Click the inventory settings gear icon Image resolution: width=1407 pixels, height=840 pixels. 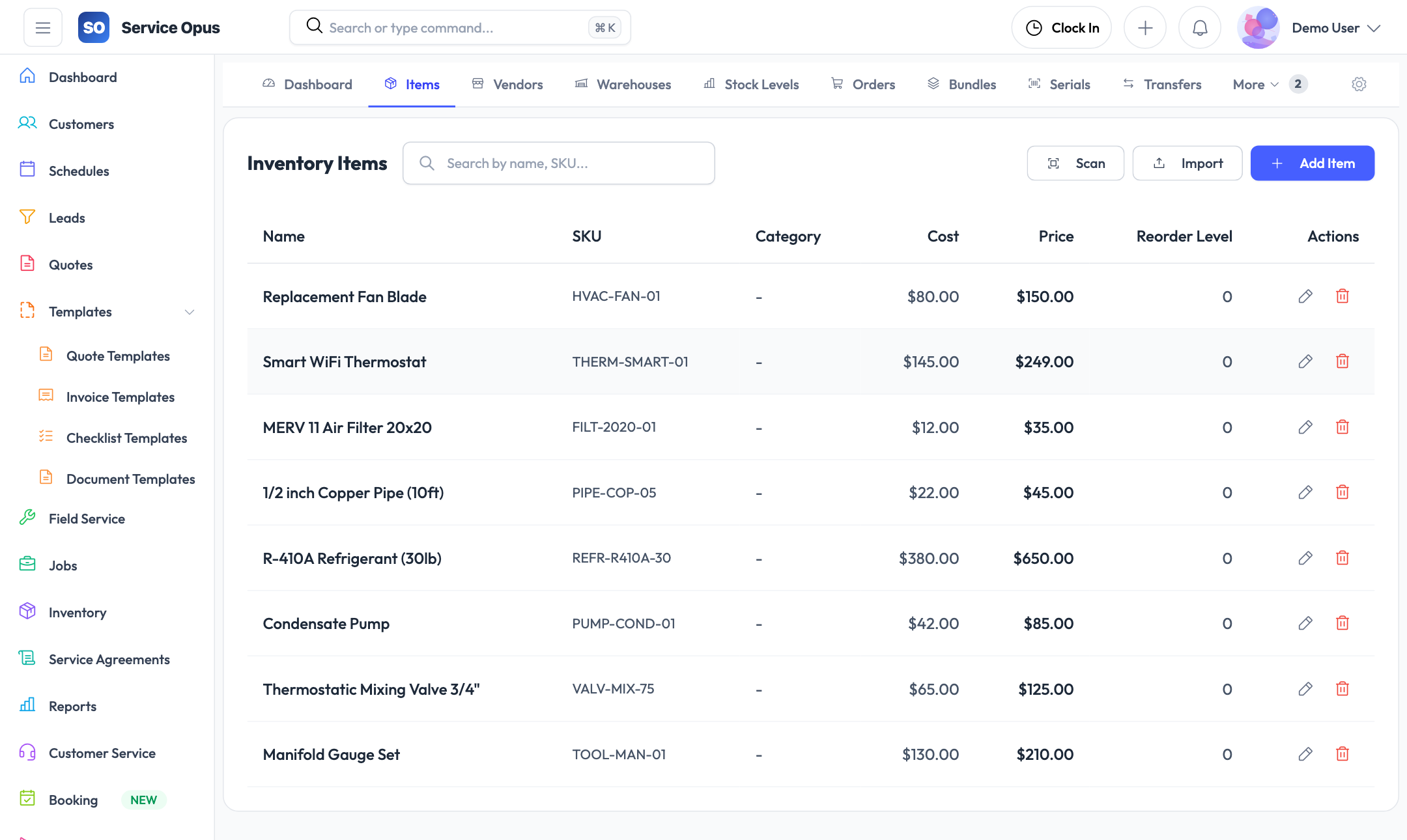(1359, 85)
